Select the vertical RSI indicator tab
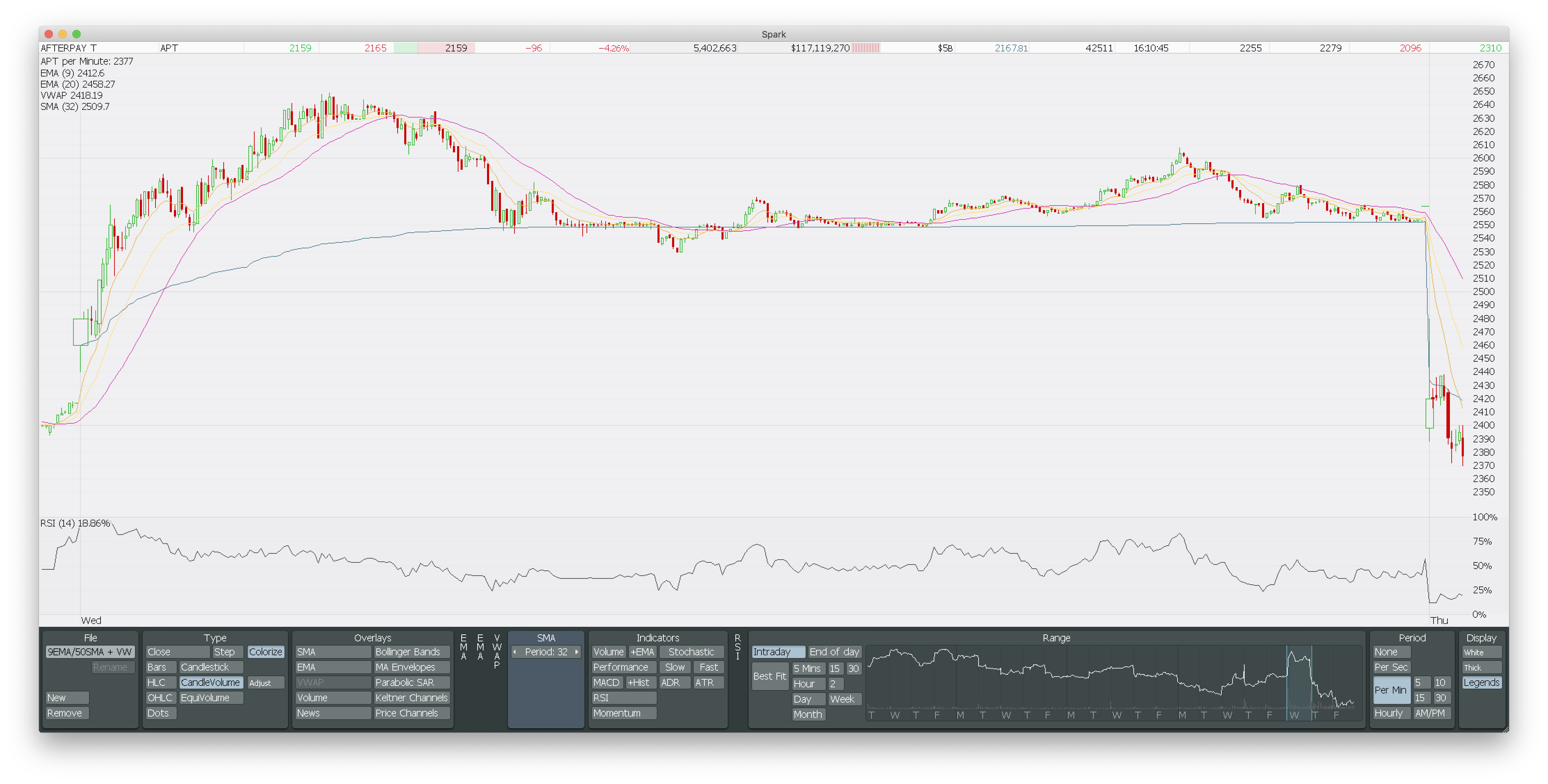1548x784 pixels. 737,647
